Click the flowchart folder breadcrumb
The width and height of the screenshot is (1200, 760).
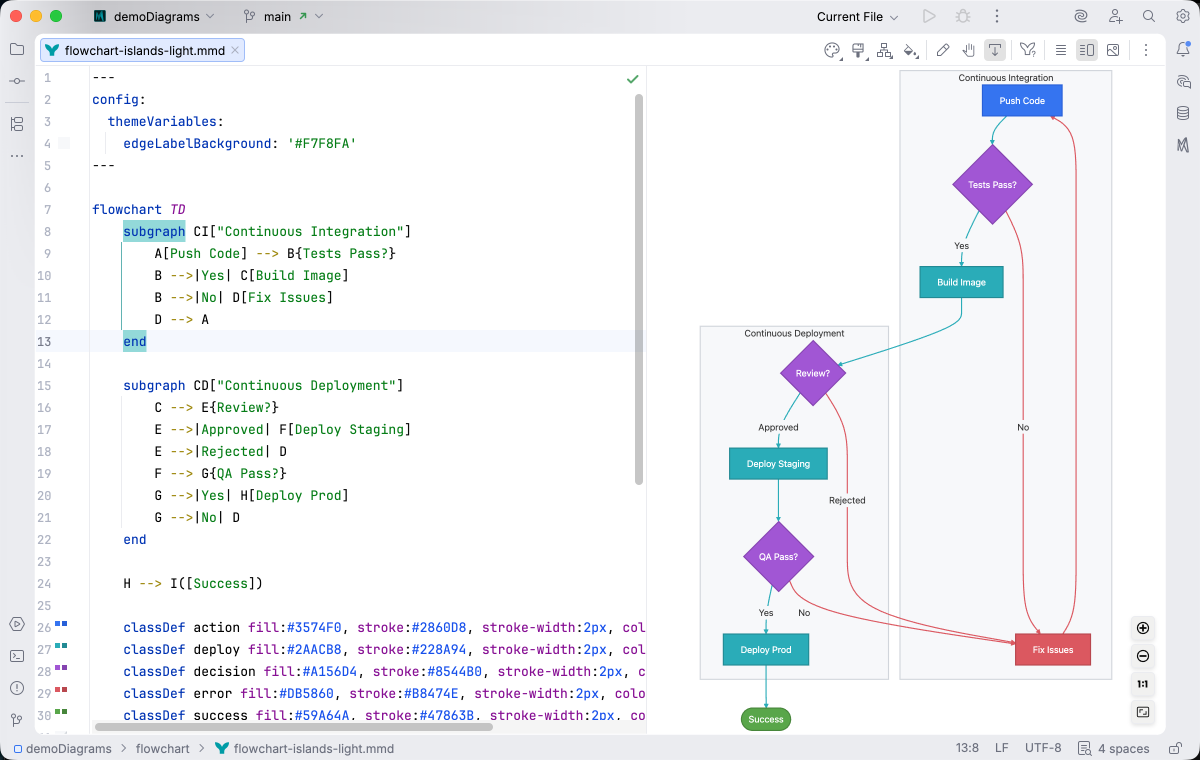pyautogui.click(x=164, y=748)
